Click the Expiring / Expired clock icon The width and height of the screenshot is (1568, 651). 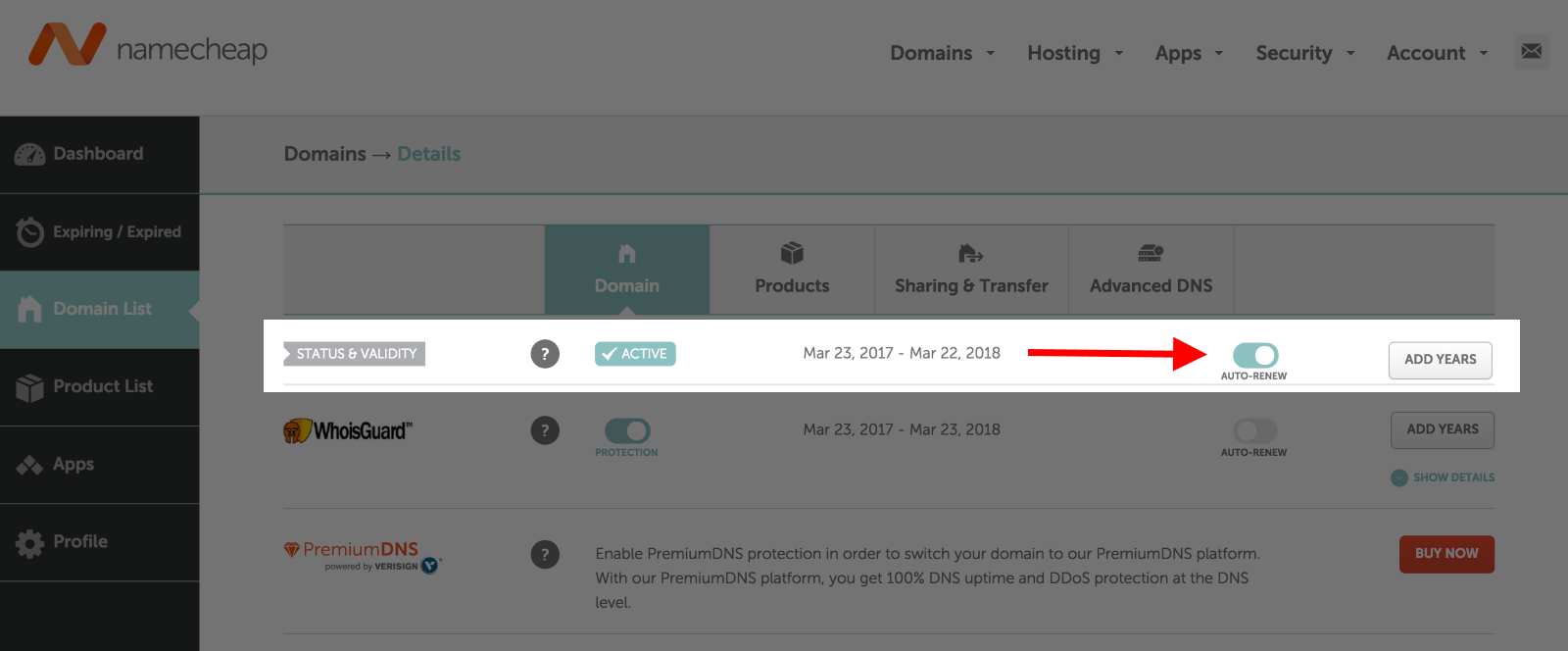(x=29, y=231)
